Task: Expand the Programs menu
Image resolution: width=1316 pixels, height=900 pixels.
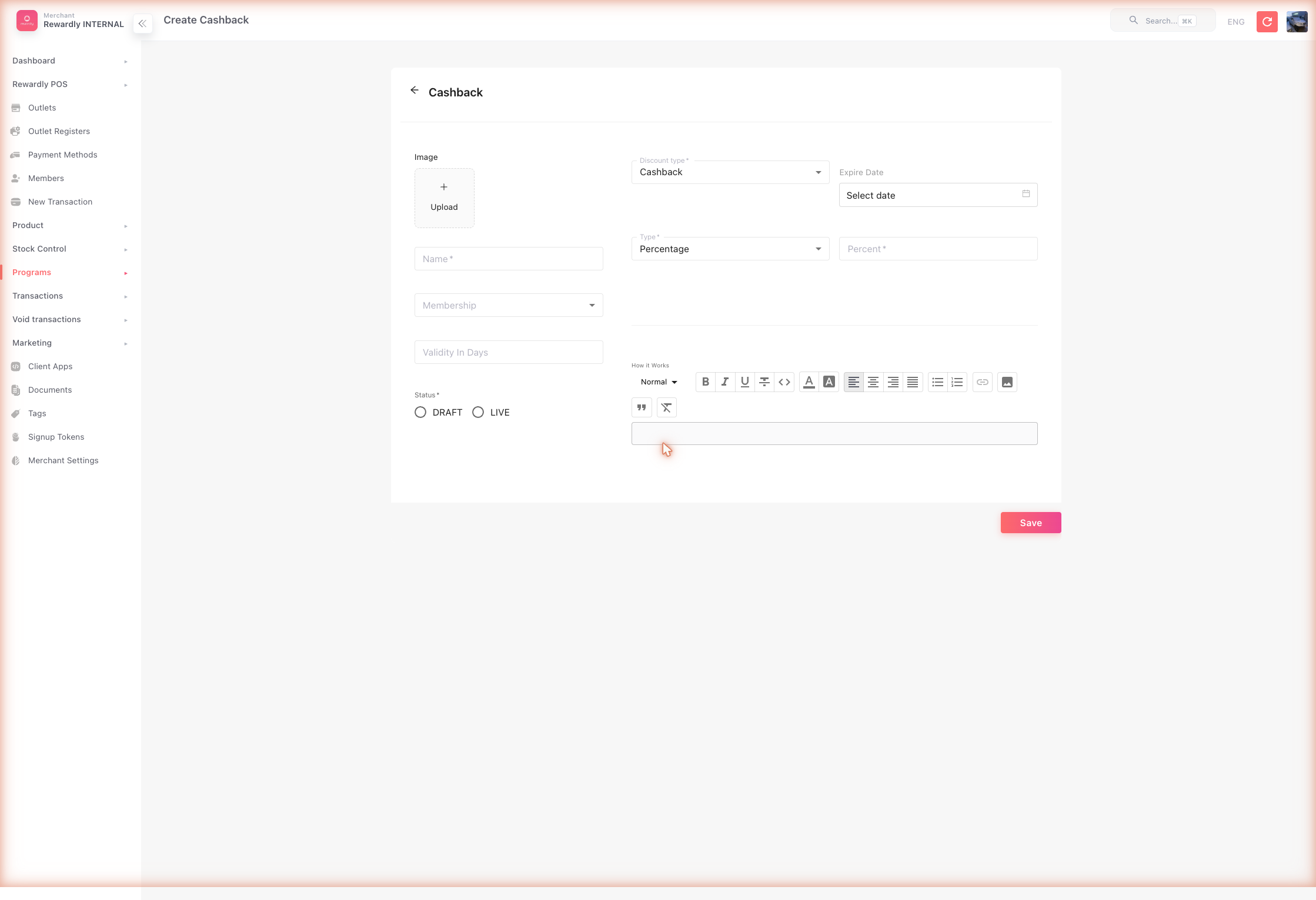Action: [71, 273]
